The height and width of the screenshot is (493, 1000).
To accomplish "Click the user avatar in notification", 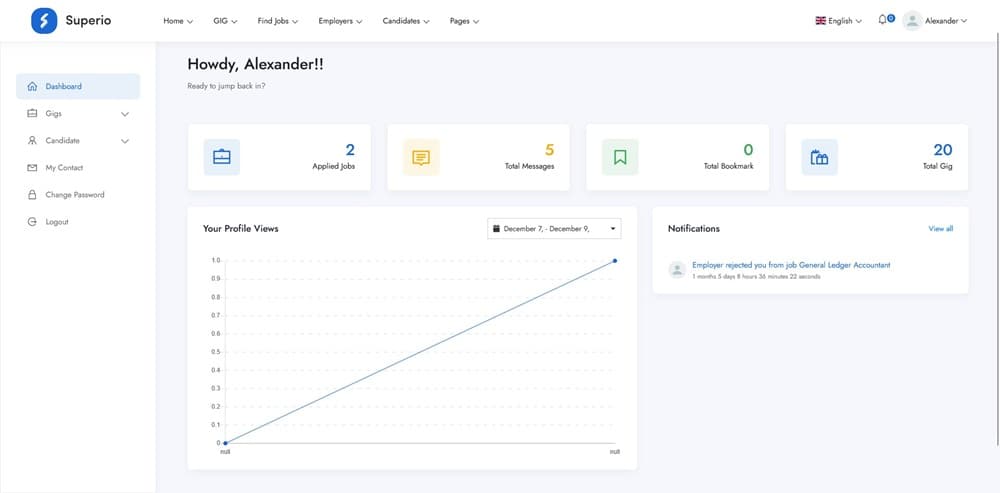I will (677, 269).
